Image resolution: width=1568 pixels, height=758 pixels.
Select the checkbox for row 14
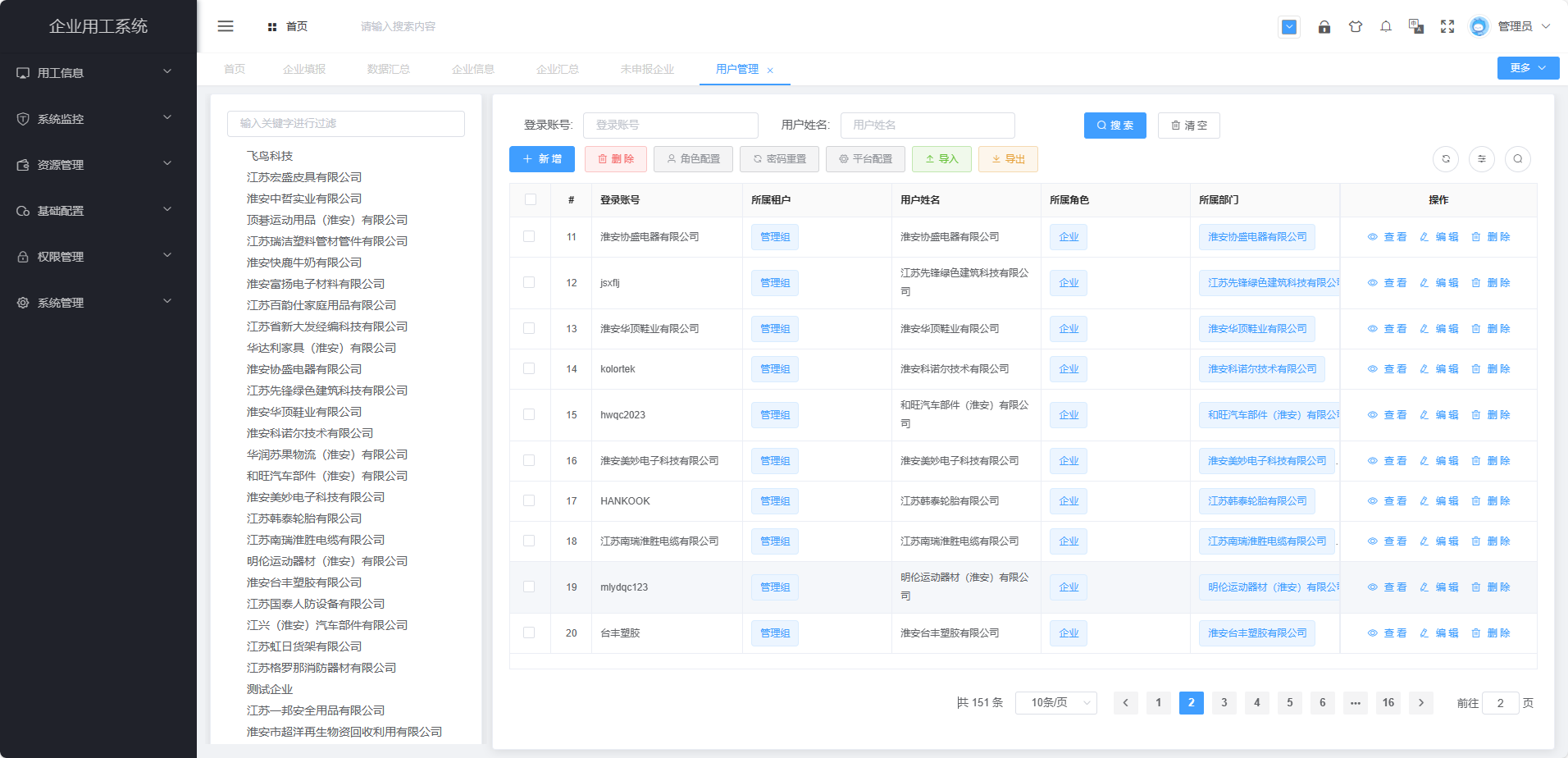(529, 369)
